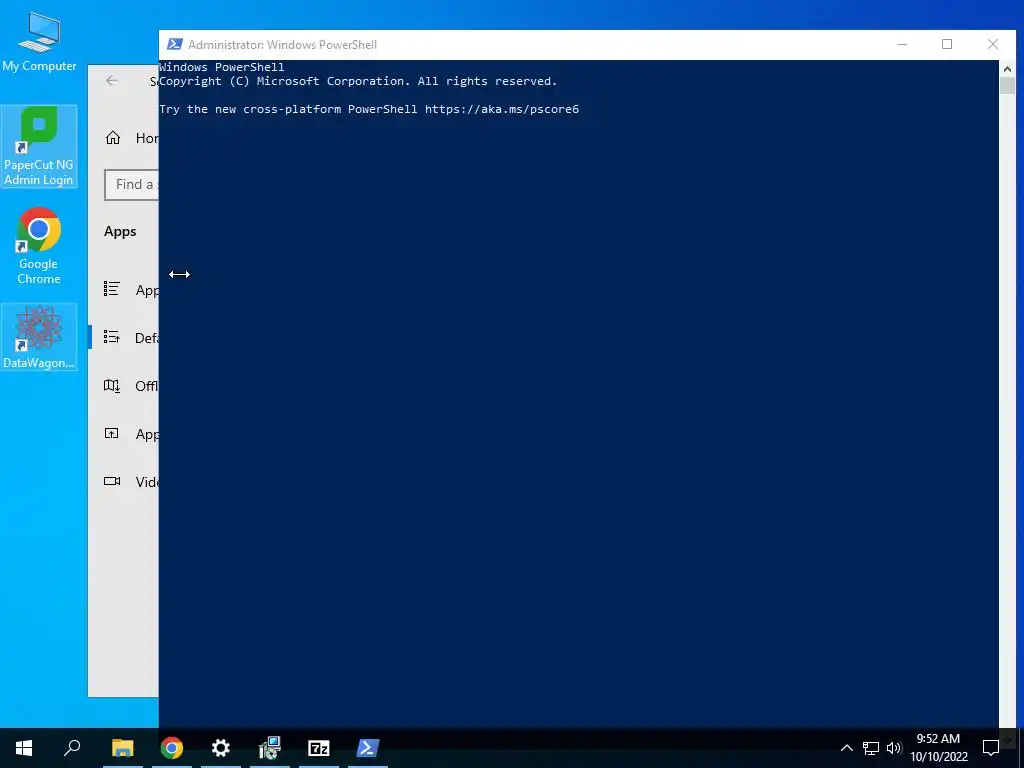This screenshot has width=1024, height=768.
Task: Maximize the PowerShell window
Action: click(x=947, y=44)
